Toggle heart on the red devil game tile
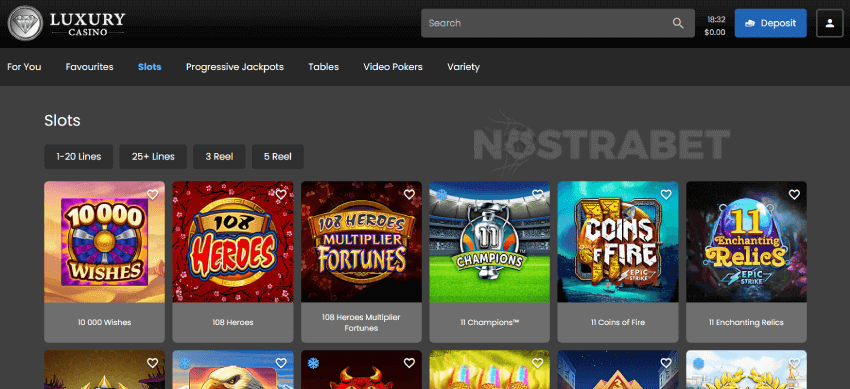The height and width of the screenshot is (389, 850). 409,363
